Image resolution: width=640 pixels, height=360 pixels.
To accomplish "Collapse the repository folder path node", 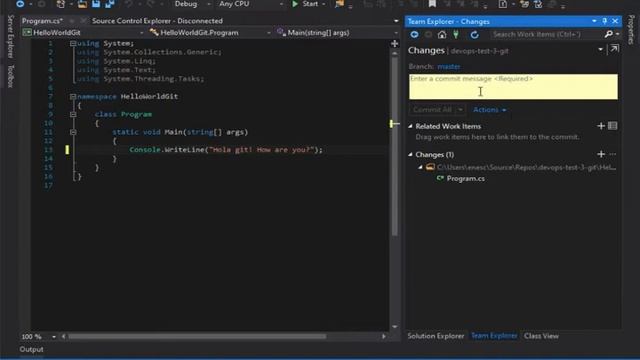I will pyautogui.click(x=420, y=167).
